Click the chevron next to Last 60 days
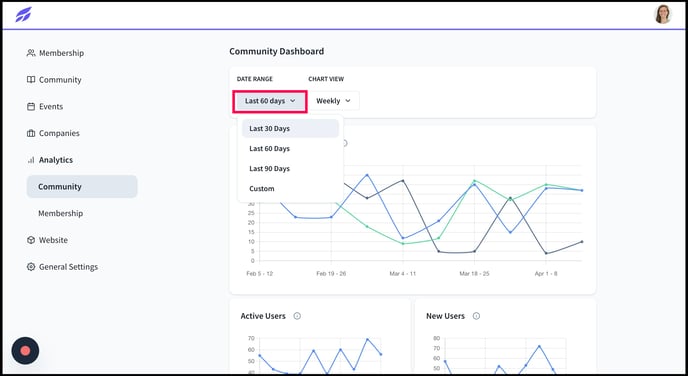Image resolution: width=688 pixels, height=376 pixels. (293, 101)
